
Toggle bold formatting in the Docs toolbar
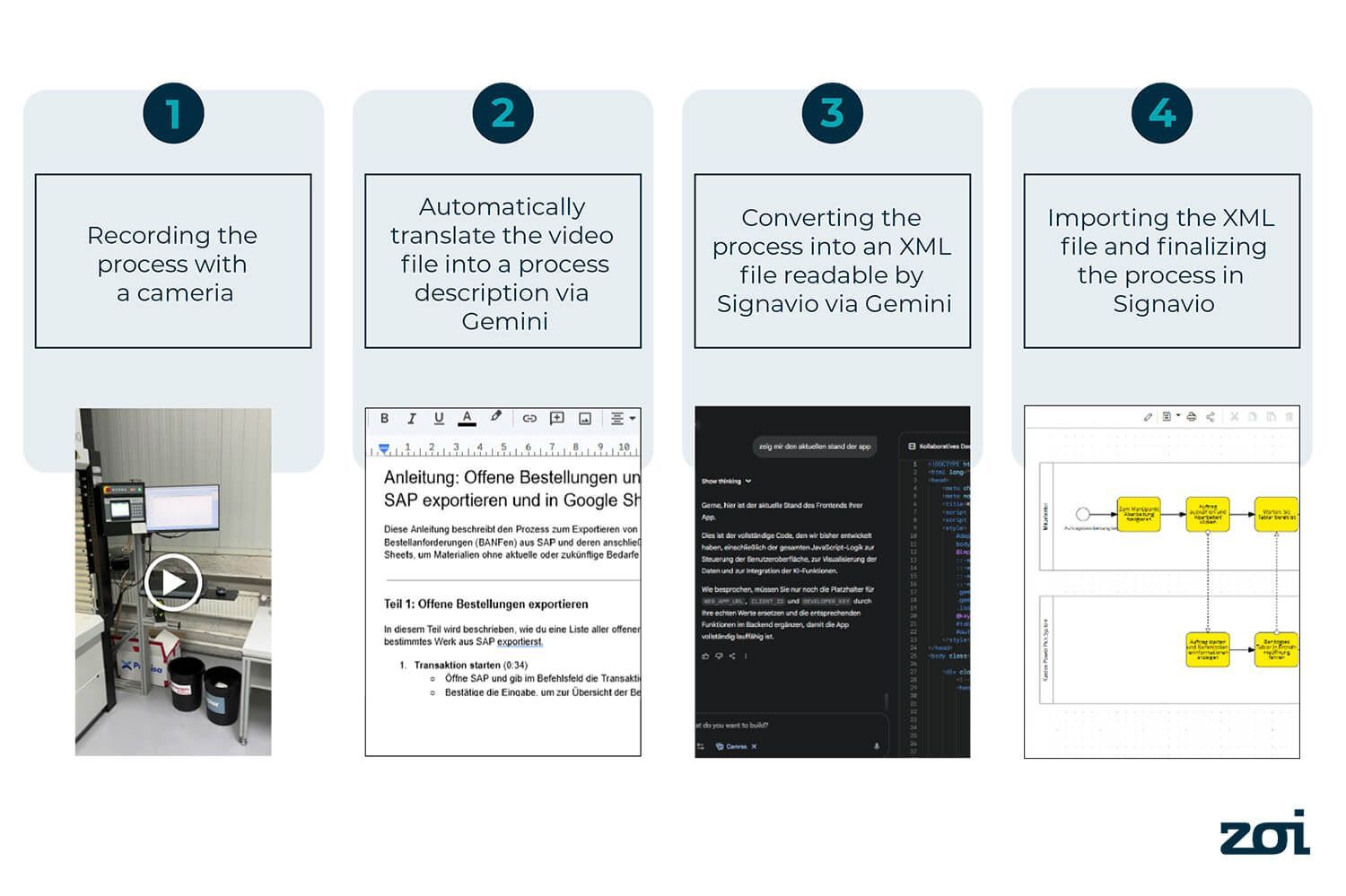[x=386, y=418]
